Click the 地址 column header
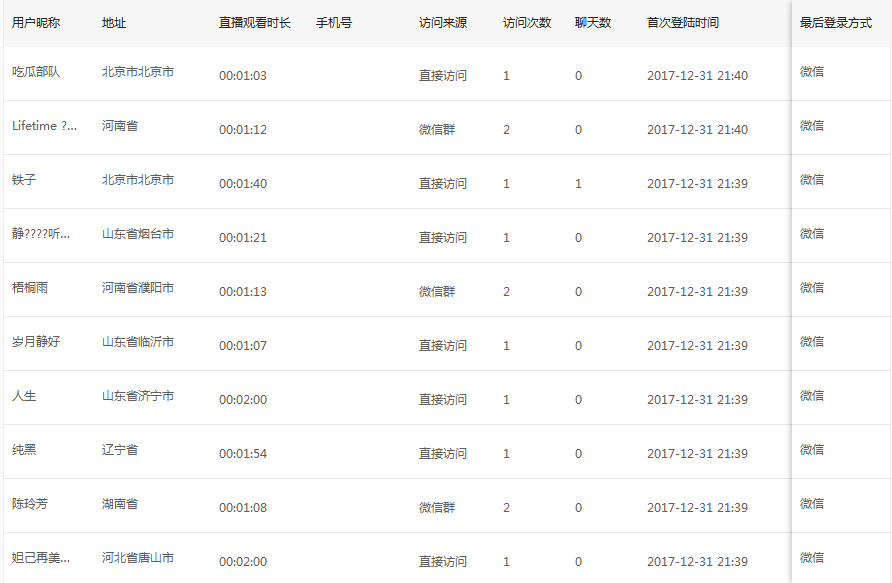 coord(114,23)
